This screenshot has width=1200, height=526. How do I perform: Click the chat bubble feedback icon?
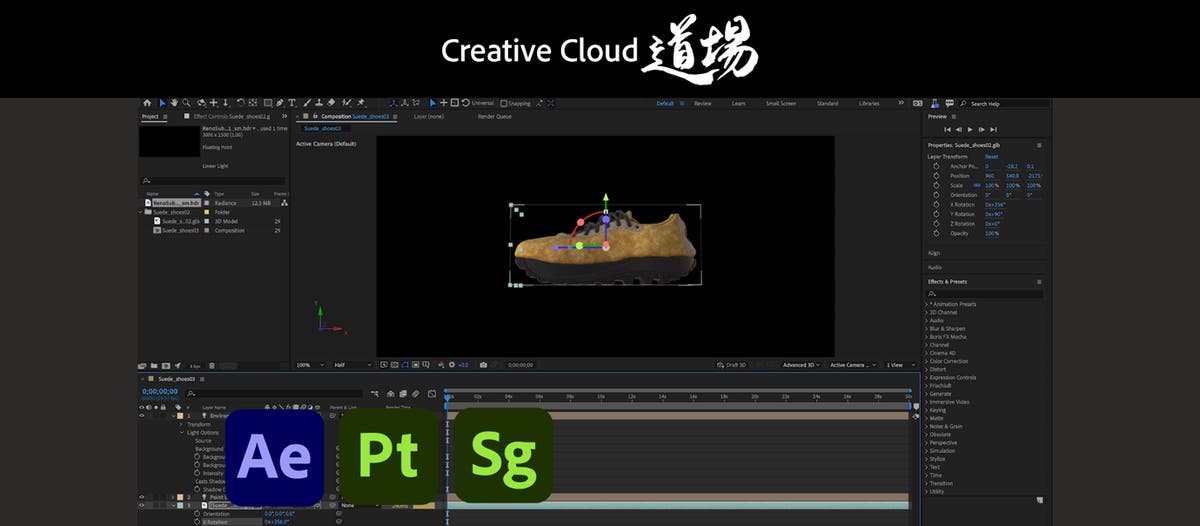point(948,103)
